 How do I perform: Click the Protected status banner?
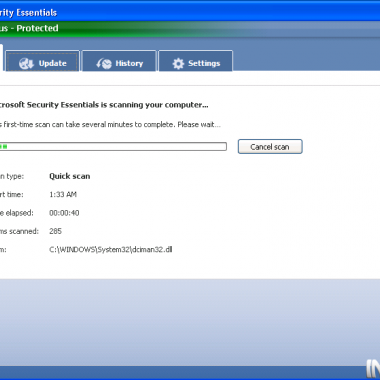coord(190,28)
